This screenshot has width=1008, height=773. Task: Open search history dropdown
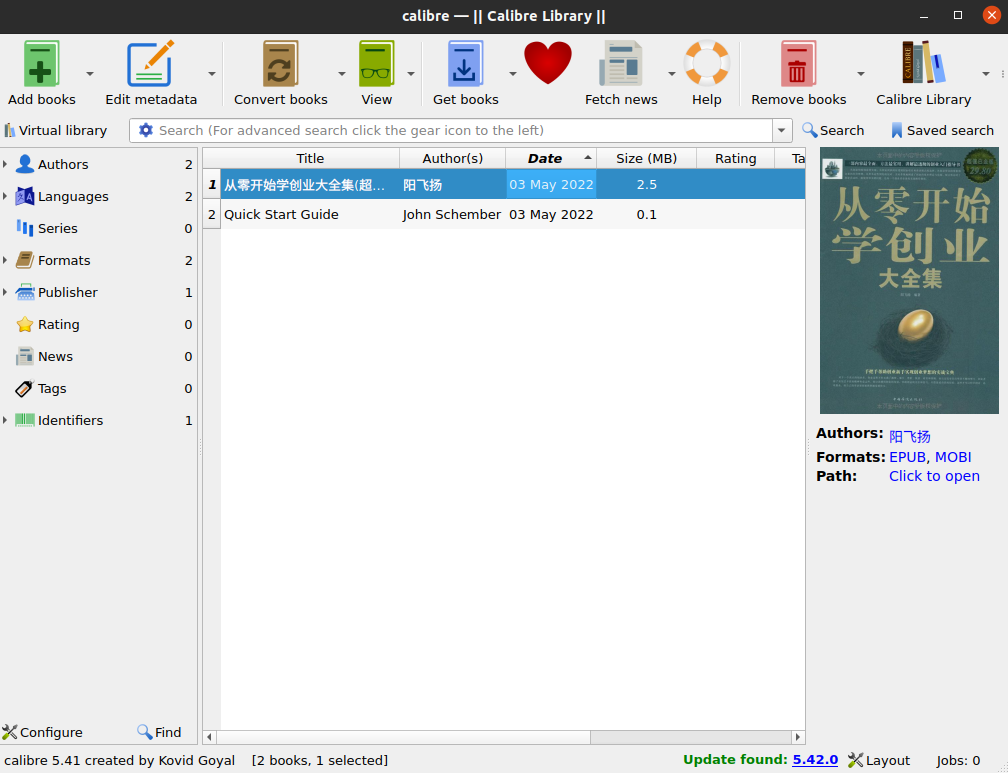point(781,131)
